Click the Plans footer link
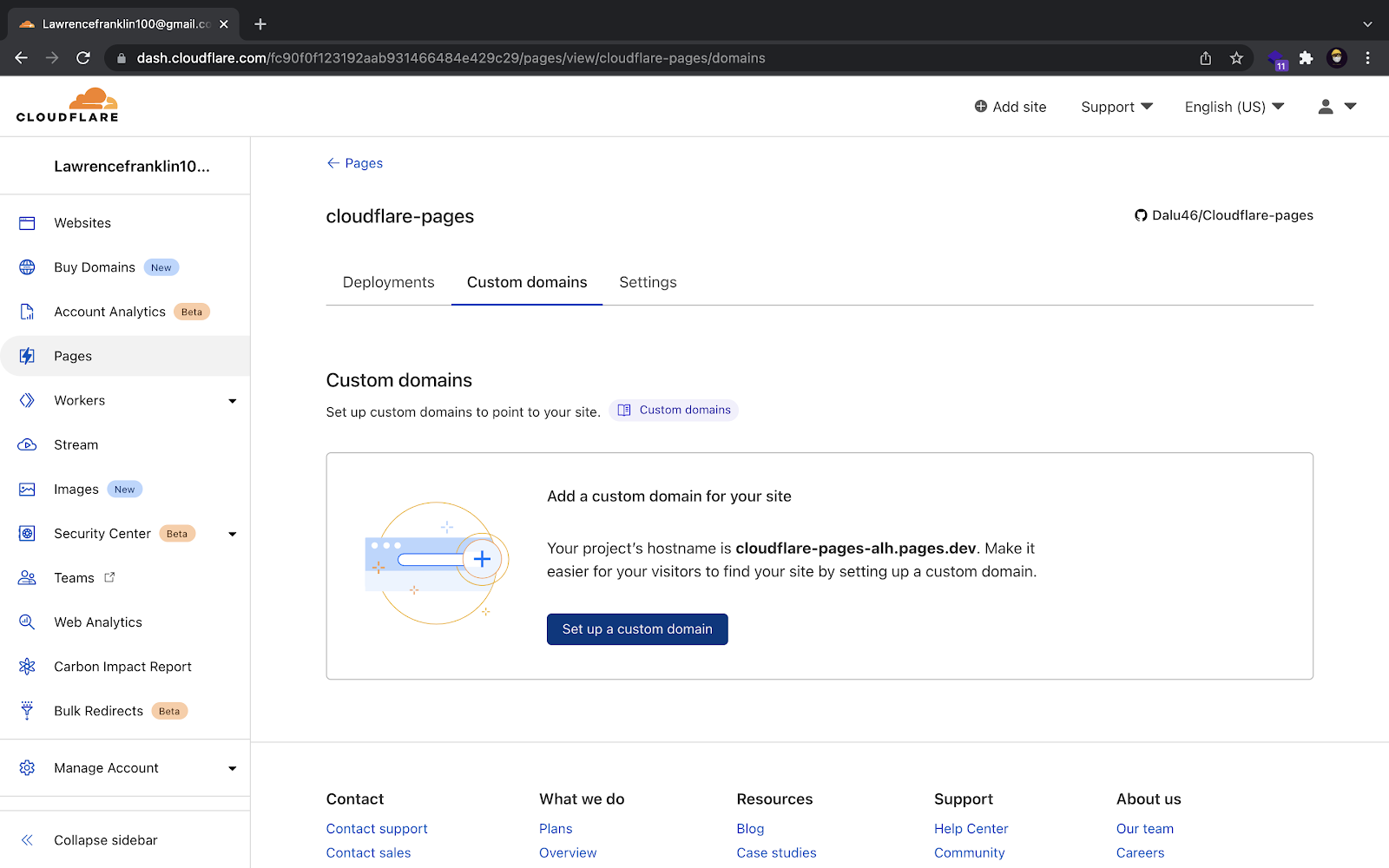Viewport: 1389px width, 868px height. pos(556,829)
